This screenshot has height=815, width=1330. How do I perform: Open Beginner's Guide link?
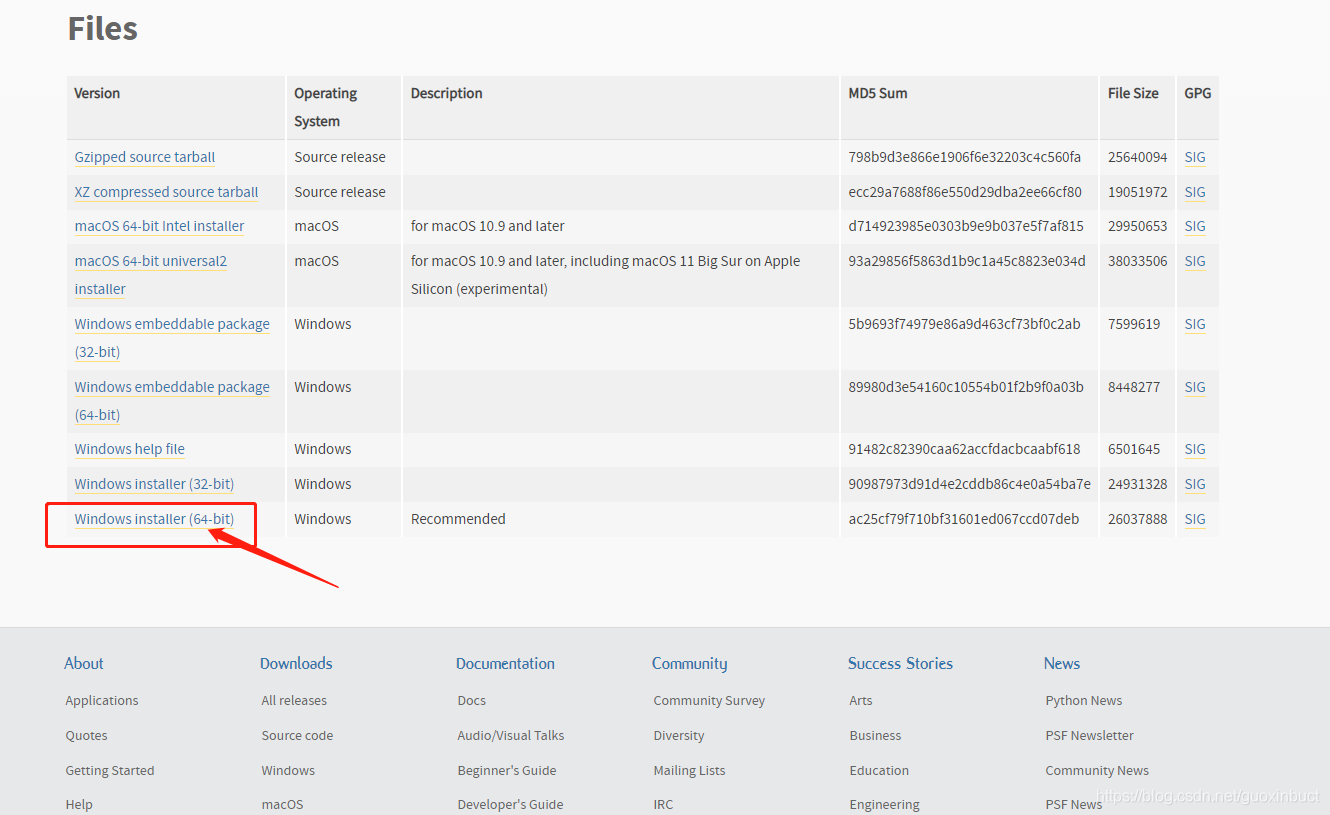coord(507,770)
